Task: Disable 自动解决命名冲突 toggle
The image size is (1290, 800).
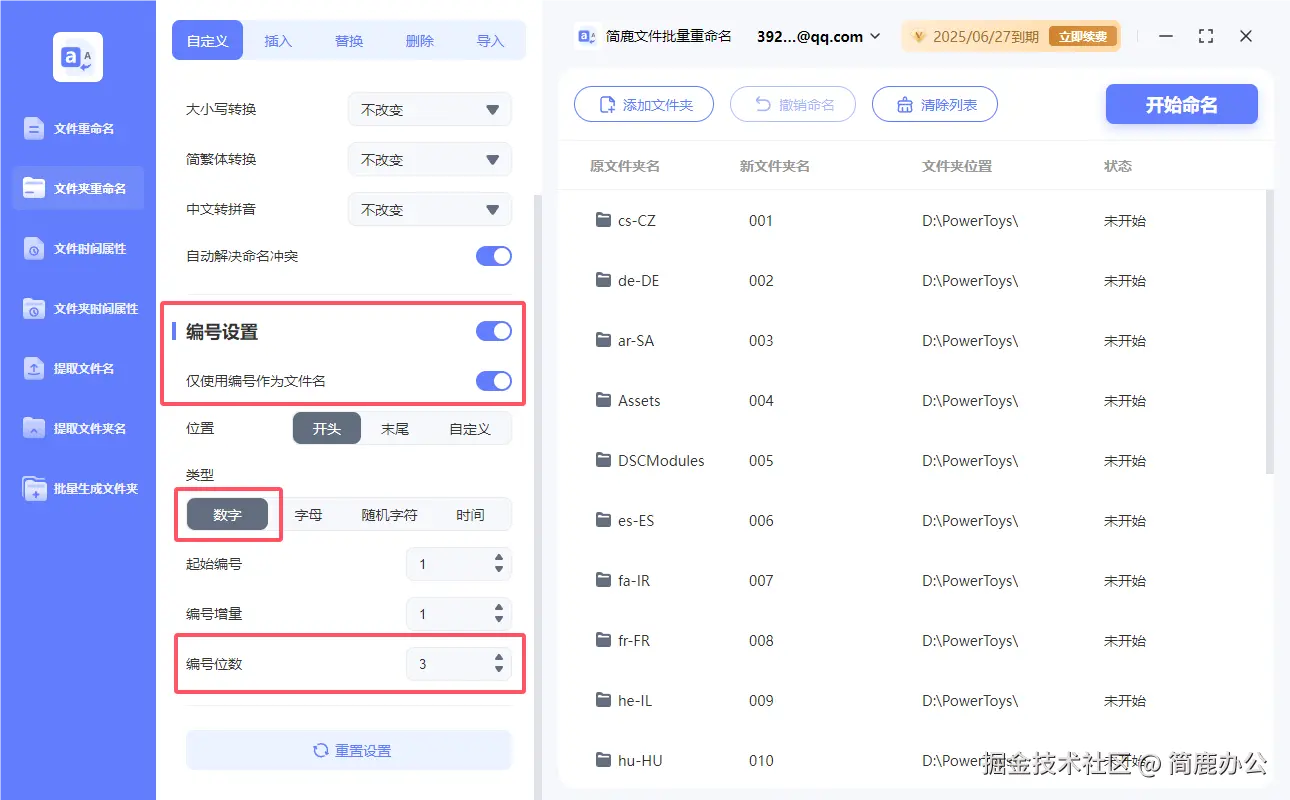Action: pyautogui.click(x=493, y=255)
